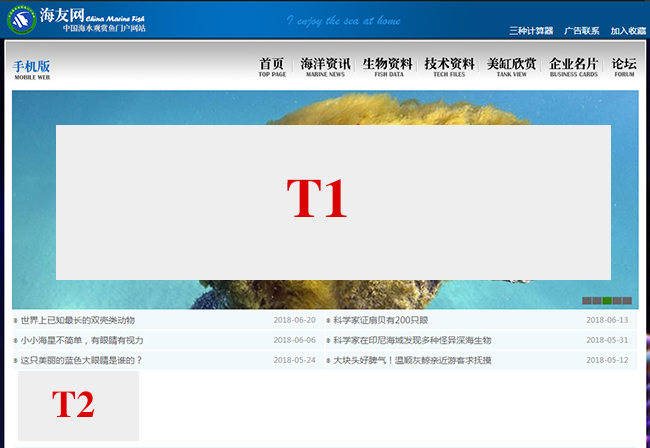Open 美缸欣赏 Tank View page
Image resolution: width=650 pixels, height=448 pixels.
click(x=511, y=67)
